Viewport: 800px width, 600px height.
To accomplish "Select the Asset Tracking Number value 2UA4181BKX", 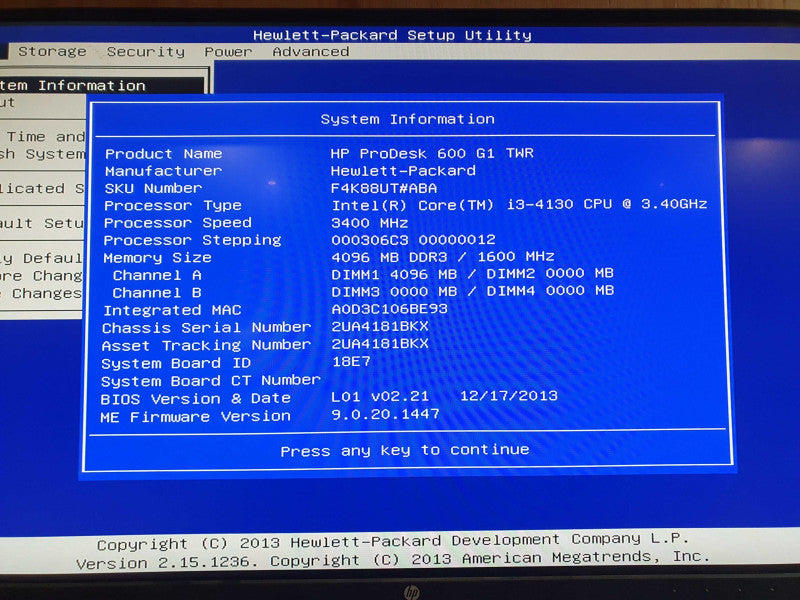I will click(380, 344).
